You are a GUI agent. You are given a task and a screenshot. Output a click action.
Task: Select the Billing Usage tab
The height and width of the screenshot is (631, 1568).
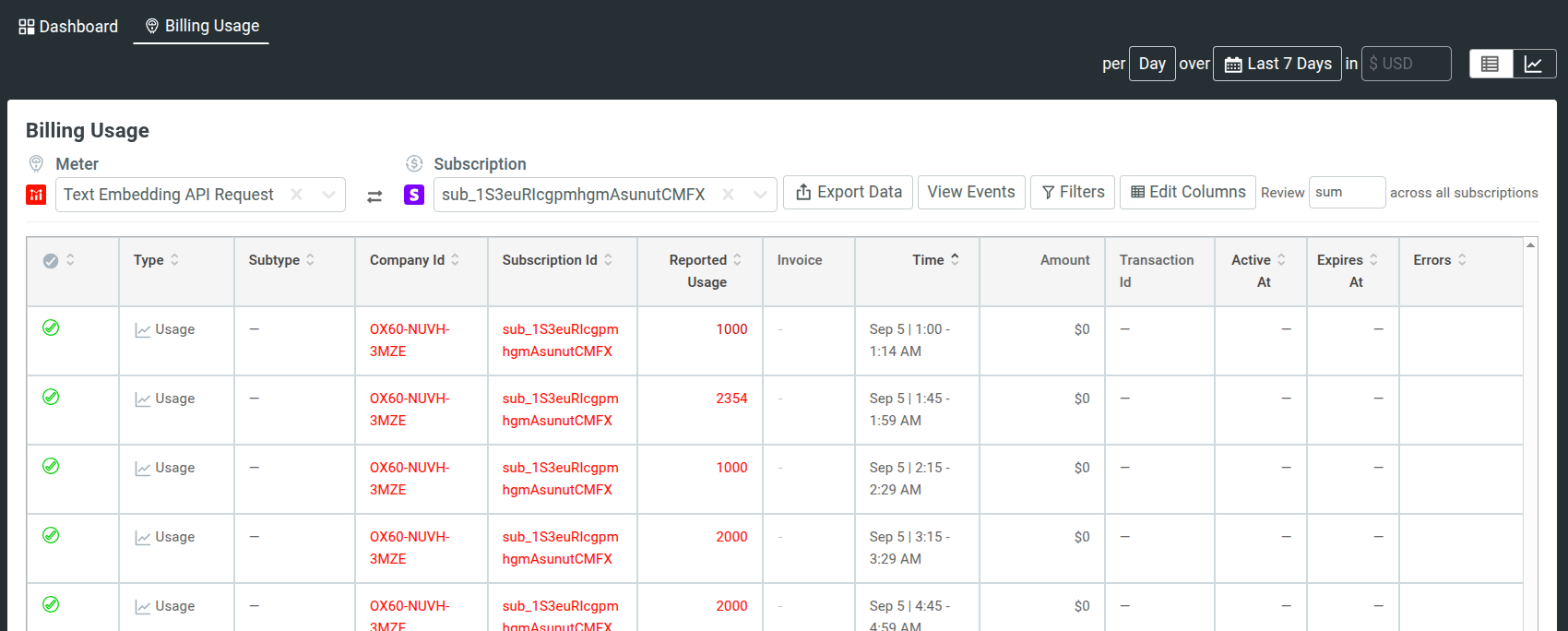(201, 26)
